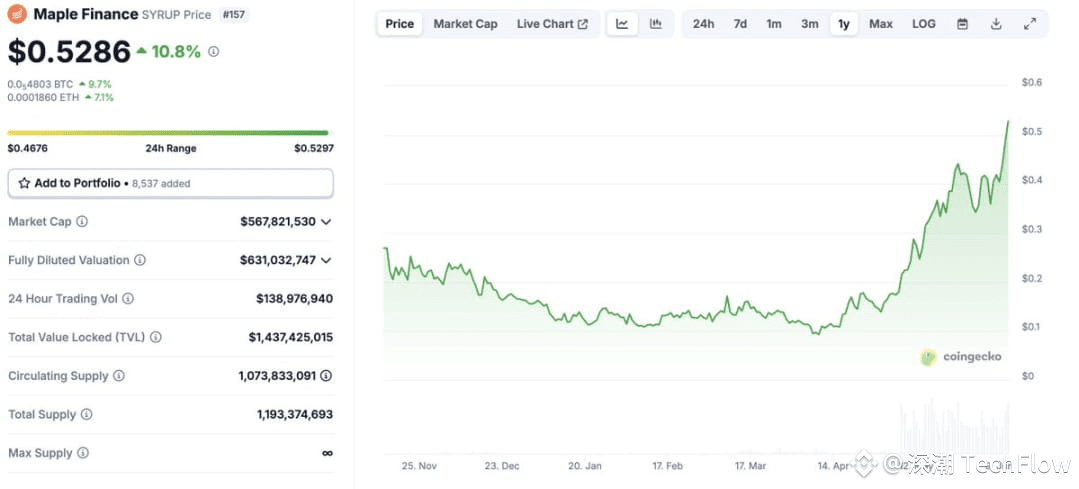The height and width of the screenshot is (489, 1079).
Task: Show the Market Cap info tooltip icon
Action: point(82,221)
